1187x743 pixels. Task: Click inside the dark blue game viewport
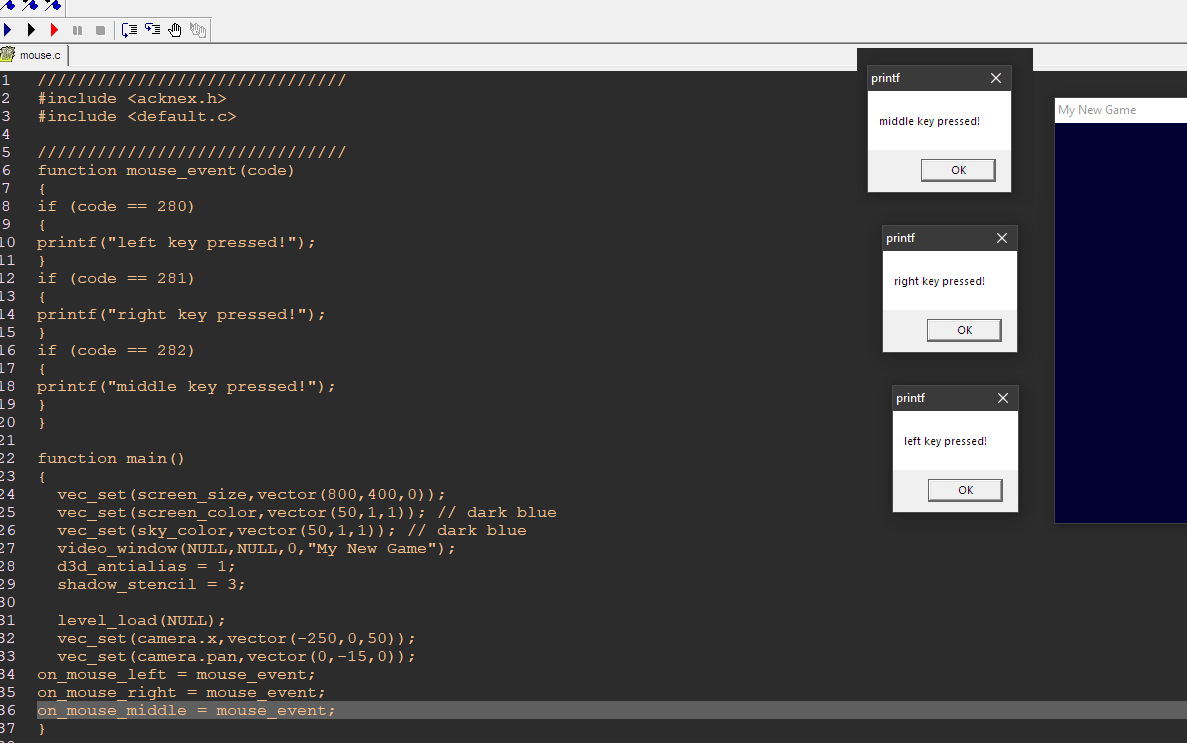(1120, 322)
